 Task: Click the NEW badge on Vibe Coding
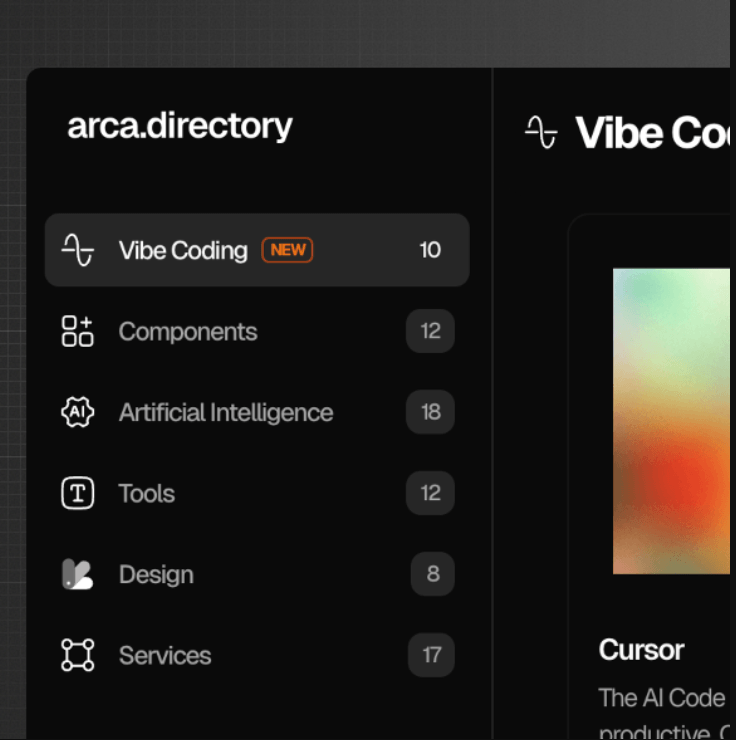point(287,250)
